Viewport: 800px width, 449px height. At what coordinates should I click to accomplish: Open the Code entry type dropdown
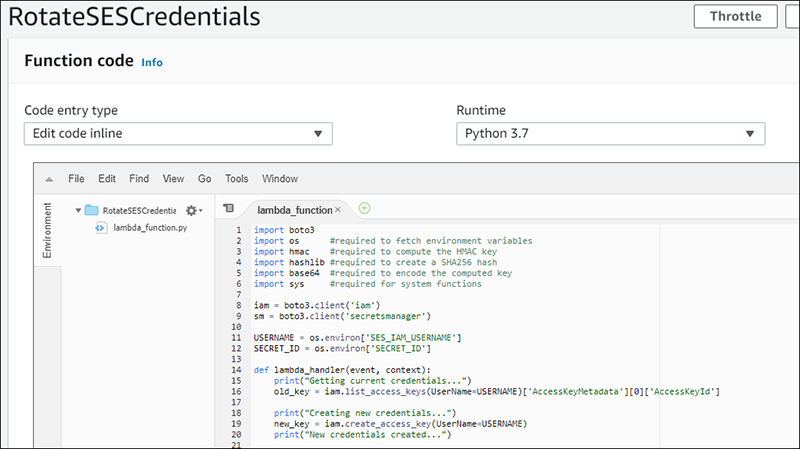point(178,134)
